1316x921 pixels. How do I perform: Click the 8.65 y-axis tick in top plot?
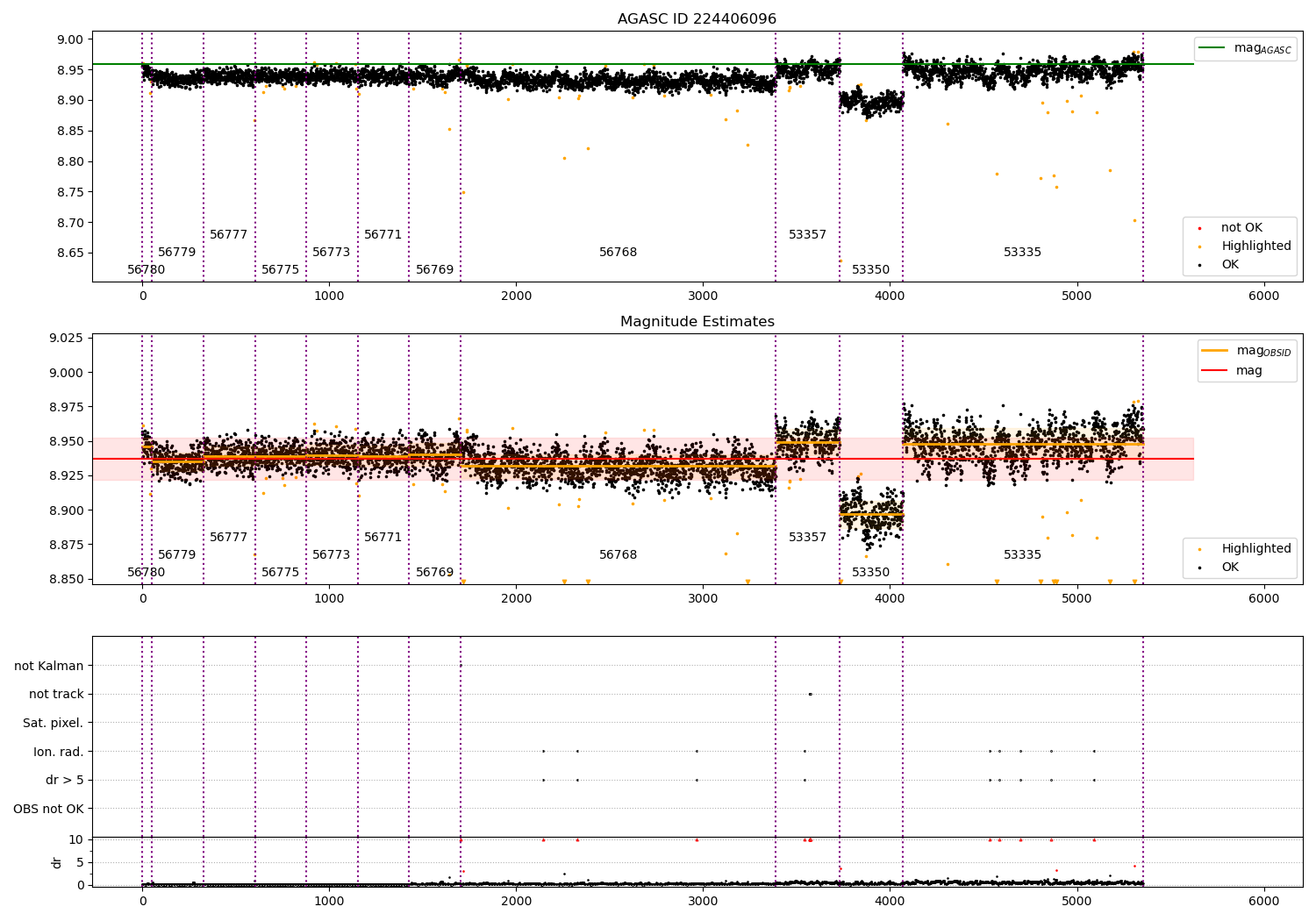pyautogui.click(x=70, y=253)
